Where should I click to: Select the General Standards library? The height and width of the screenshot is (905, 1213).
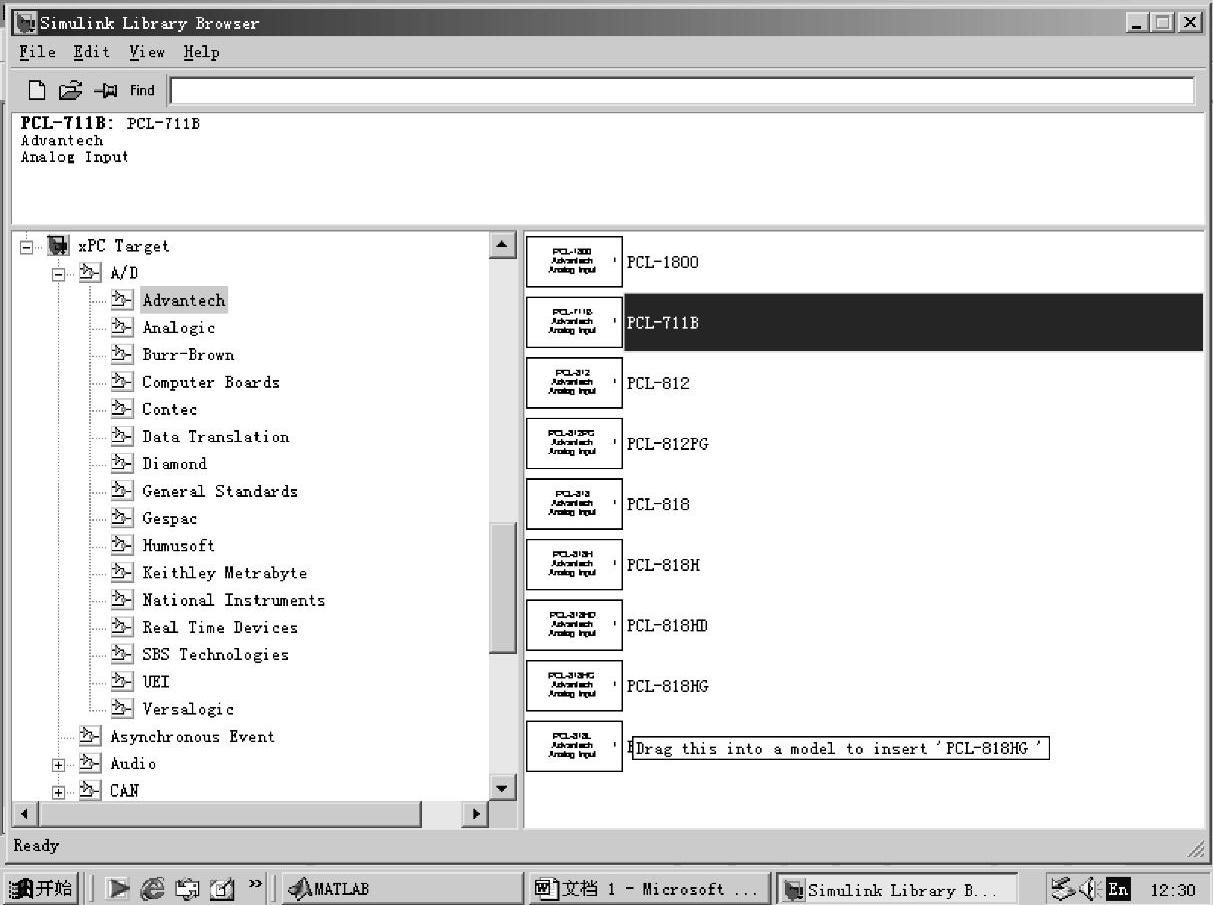point(220,491)
